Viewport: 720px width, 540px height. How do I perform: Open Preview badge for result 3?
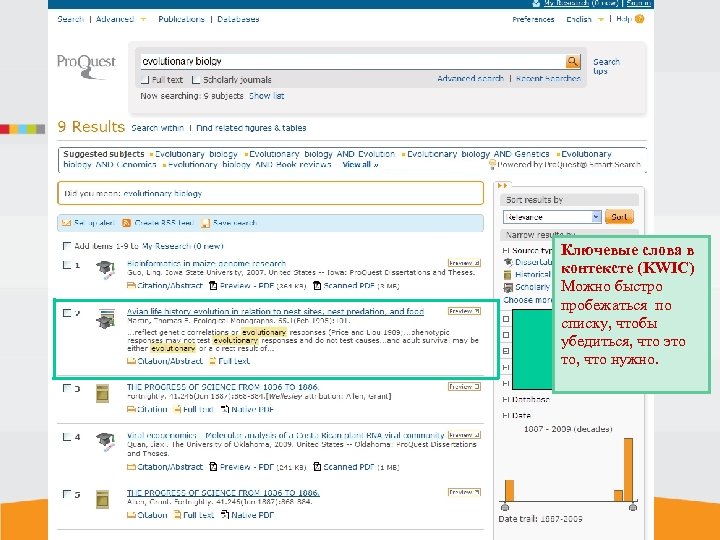pos(464,387)
